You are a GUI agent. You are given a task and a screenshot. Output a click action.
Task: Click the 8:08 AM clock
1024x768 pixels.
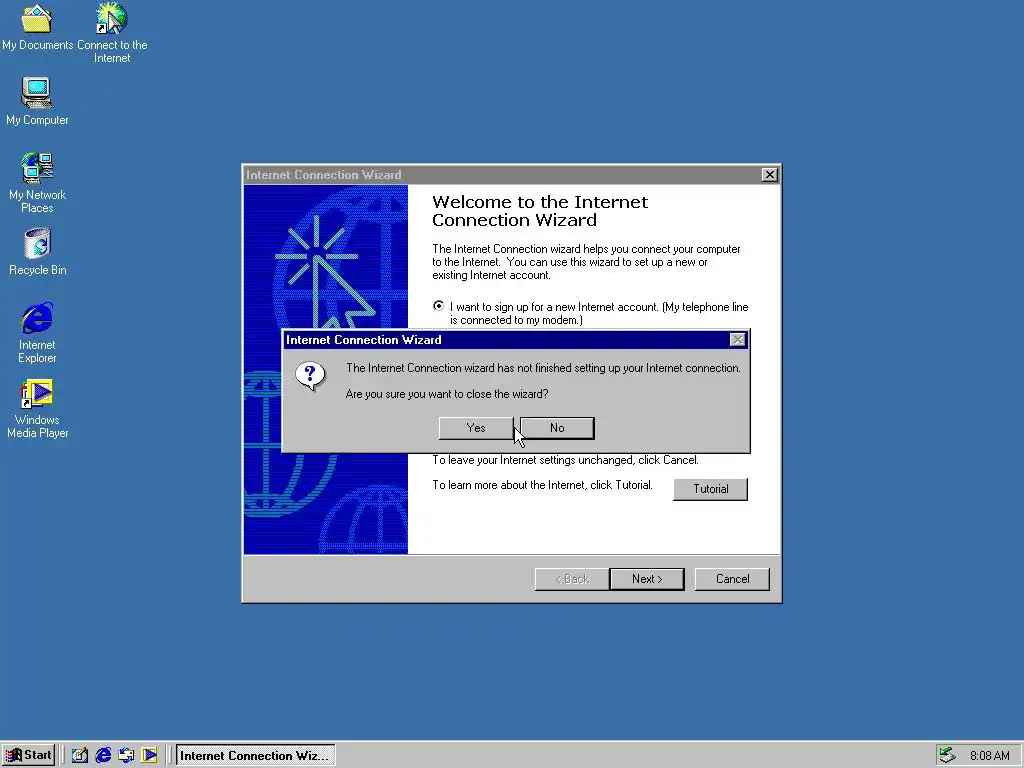pos(989,756)
